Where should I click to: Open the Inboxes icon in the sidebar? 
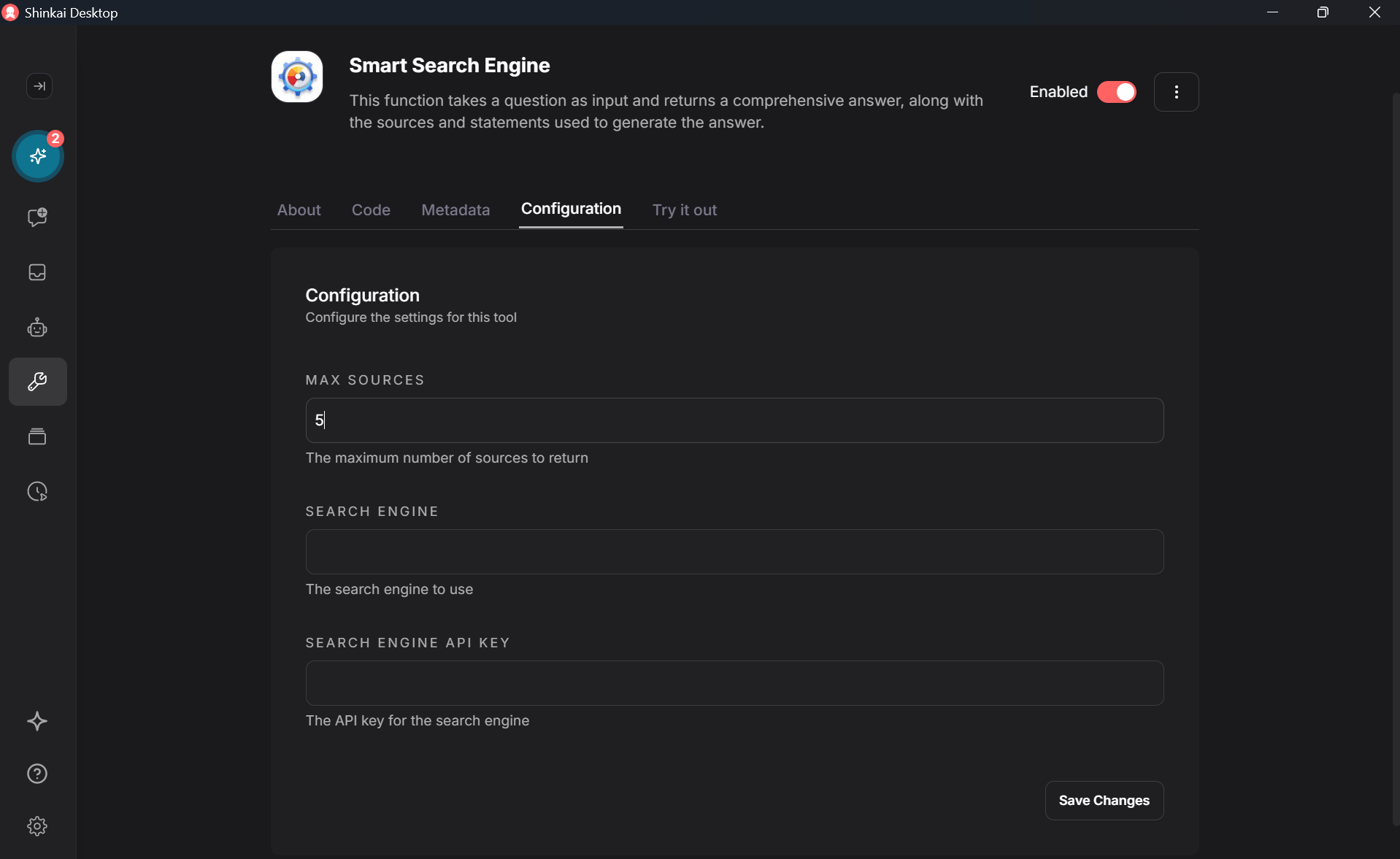coord(36,272)
